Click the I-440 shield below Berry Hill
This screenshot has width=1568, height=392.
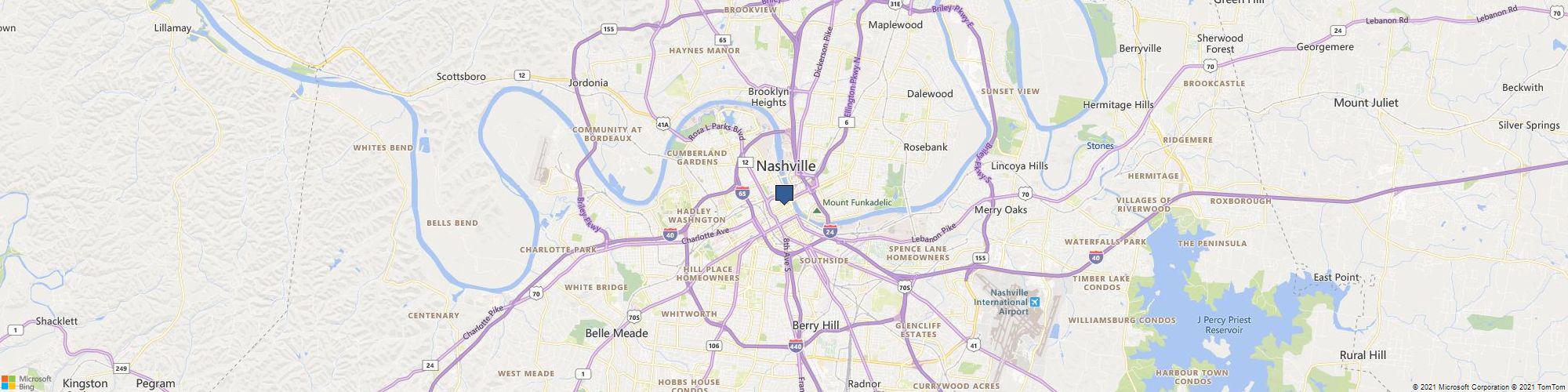pyautogui.click(x=796, y=346)
